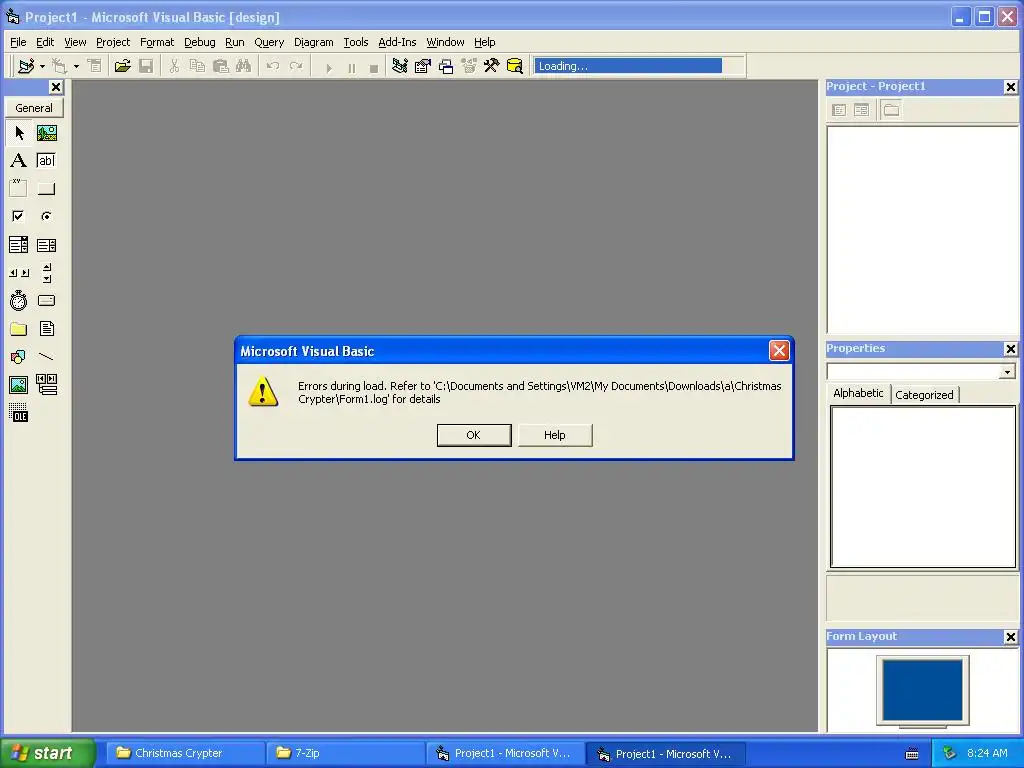This screenshot has width=1024, height=768.
Task: Expand Add Form dropdown arrow
Action: pyautogui.click(x=76, y=66)
